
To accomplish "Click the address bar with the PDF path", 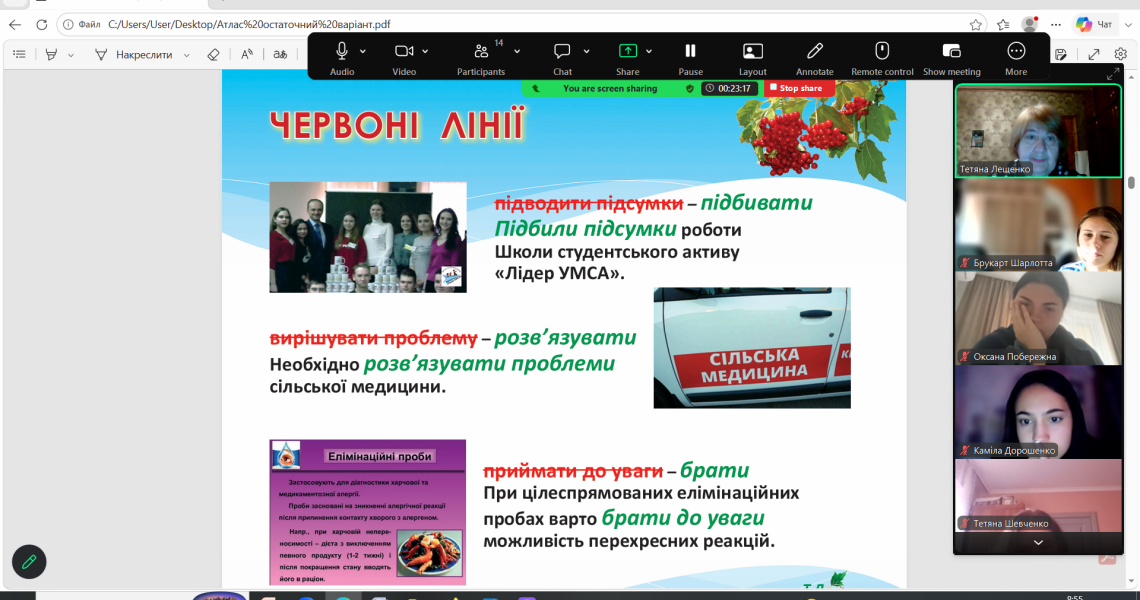I will (509, 24).
